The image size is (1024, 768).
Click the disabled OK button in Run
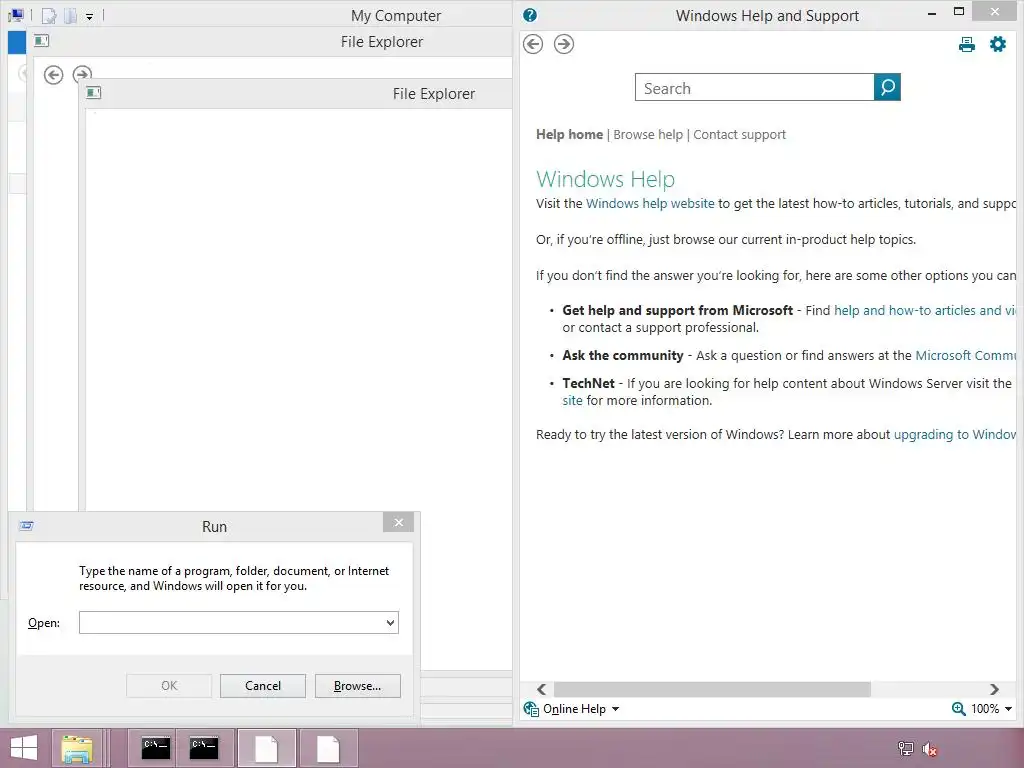pos(169,686)
